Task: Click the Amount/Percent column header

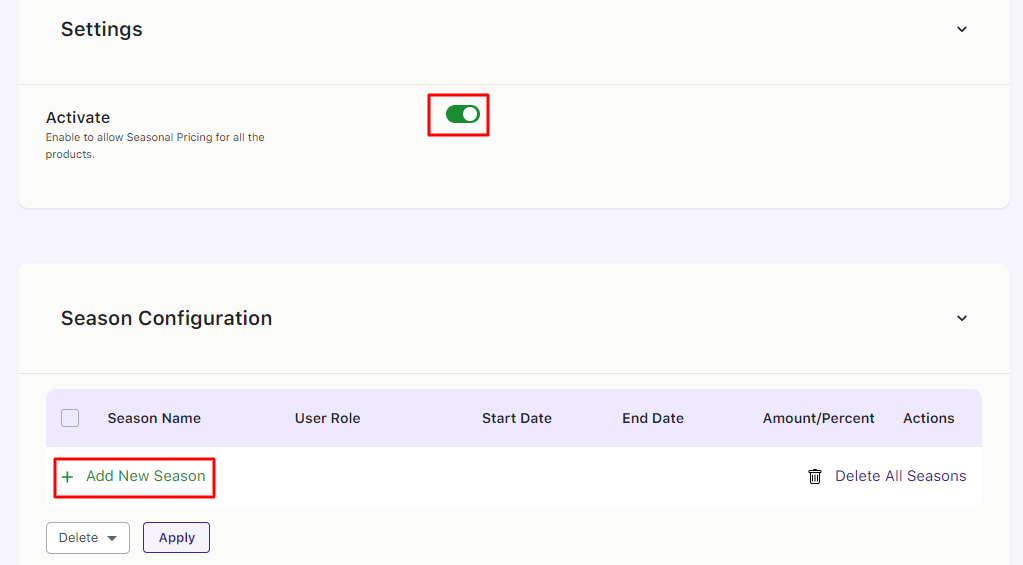Action: 819,418
